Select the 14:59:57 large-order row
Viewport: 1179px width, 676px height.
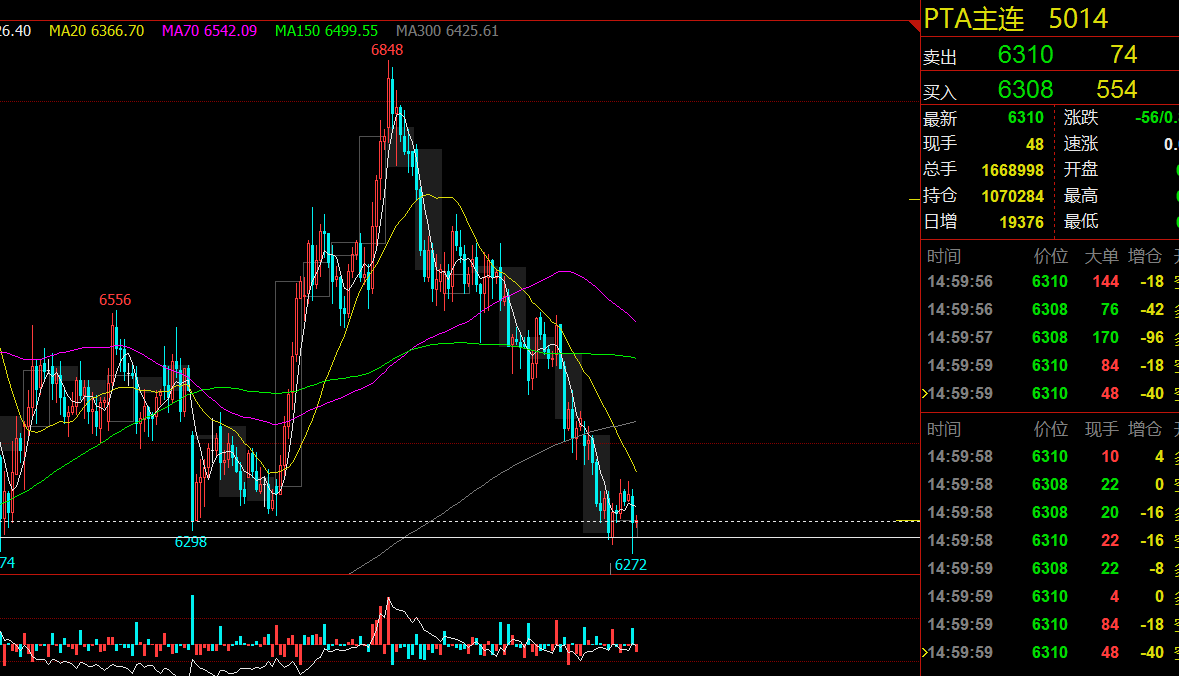tap(1048, 337)
